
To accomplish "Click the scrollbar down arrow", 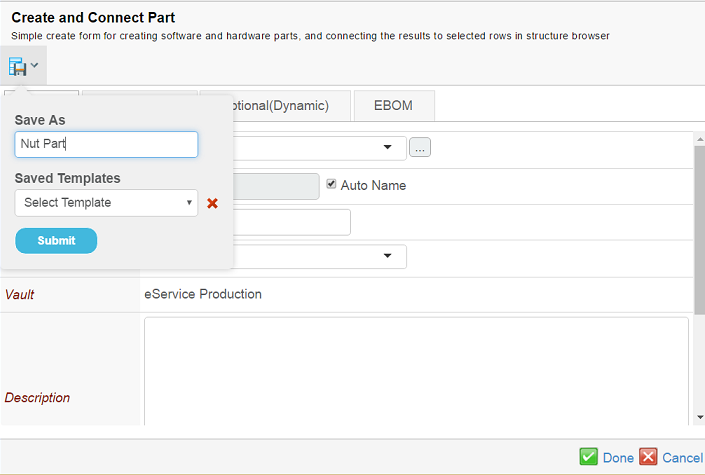I will pos(698,417).
